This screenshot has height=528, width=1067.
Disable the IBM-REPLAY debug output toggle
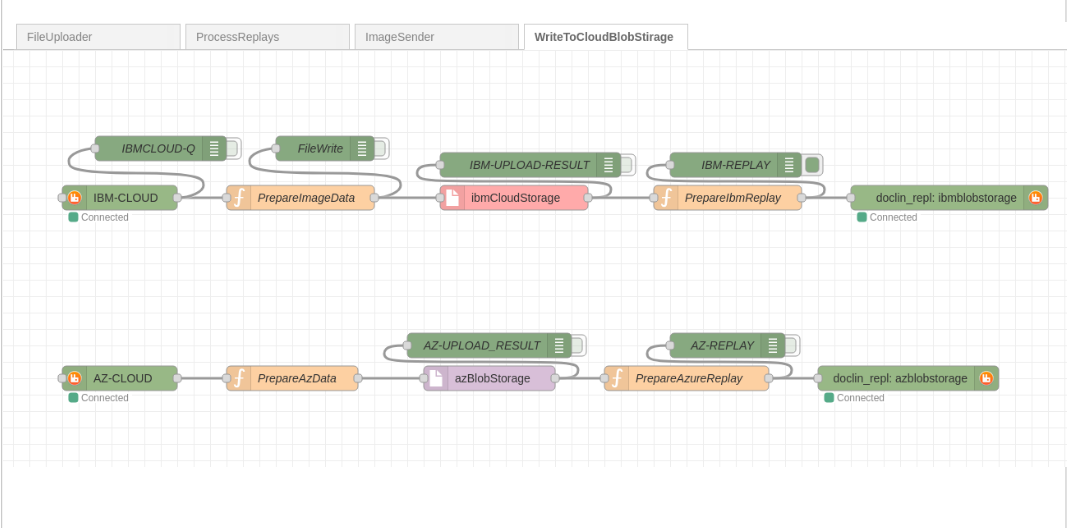(x=813, y=164)
